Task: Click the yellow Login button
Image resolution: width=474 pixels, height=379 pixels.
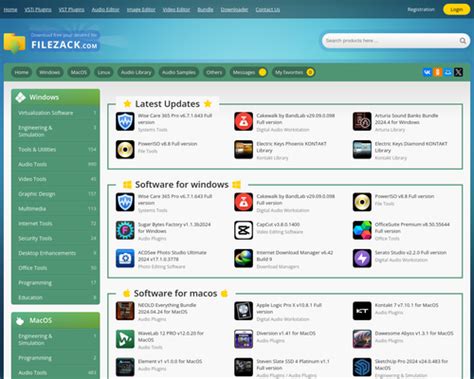Action: coord(456,9)
